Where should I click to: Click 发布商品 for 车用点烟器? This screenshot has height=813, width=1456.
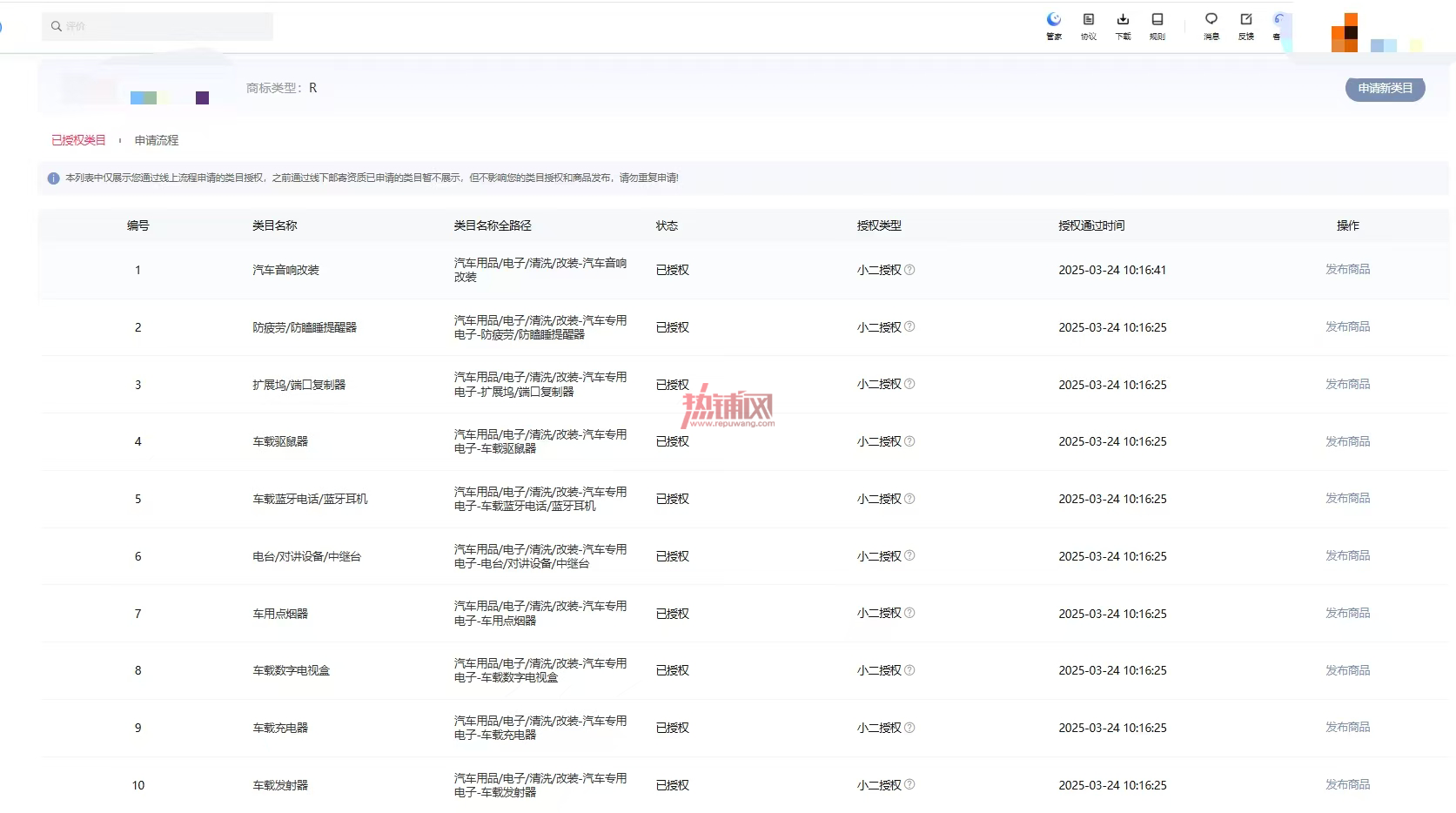tap(1347, 613)
